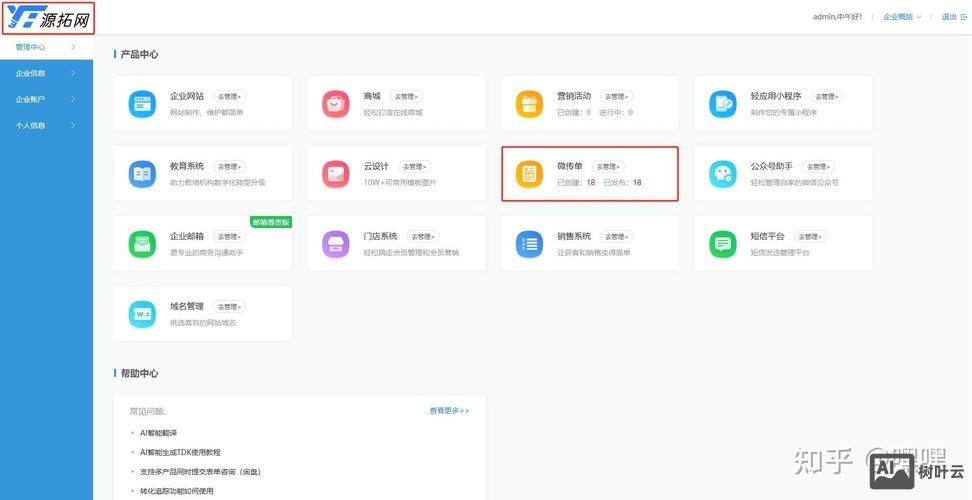Click 去管理 for 公众号助手
The width and height of the screenshot is (972, 500).
[x=819, y=167]
